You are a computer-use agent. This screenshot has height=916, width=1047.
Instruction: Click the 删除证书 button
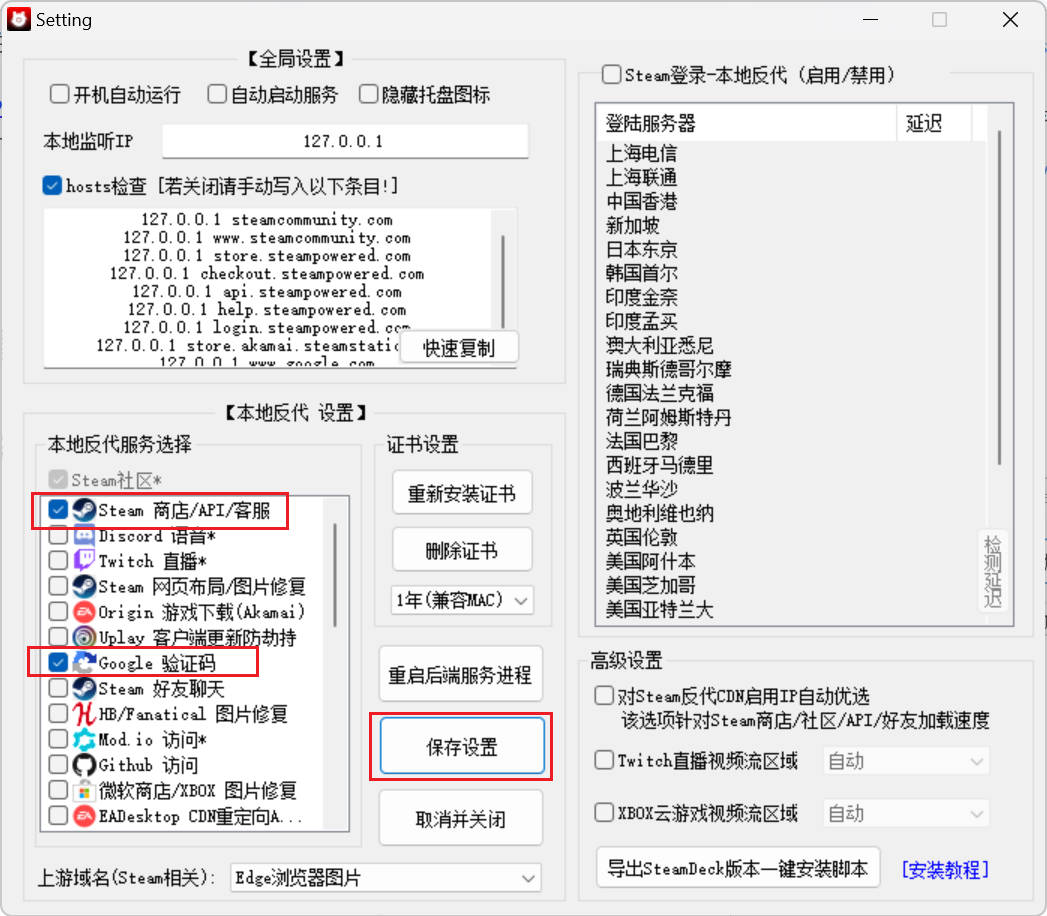[462, 550]
